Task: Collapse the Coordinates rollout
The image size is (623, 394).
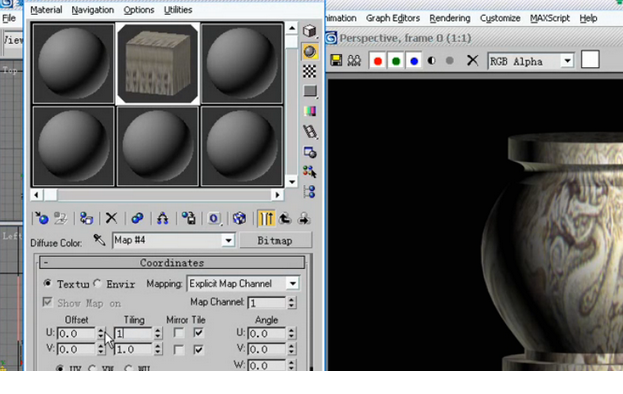Action: pos(172,263)
